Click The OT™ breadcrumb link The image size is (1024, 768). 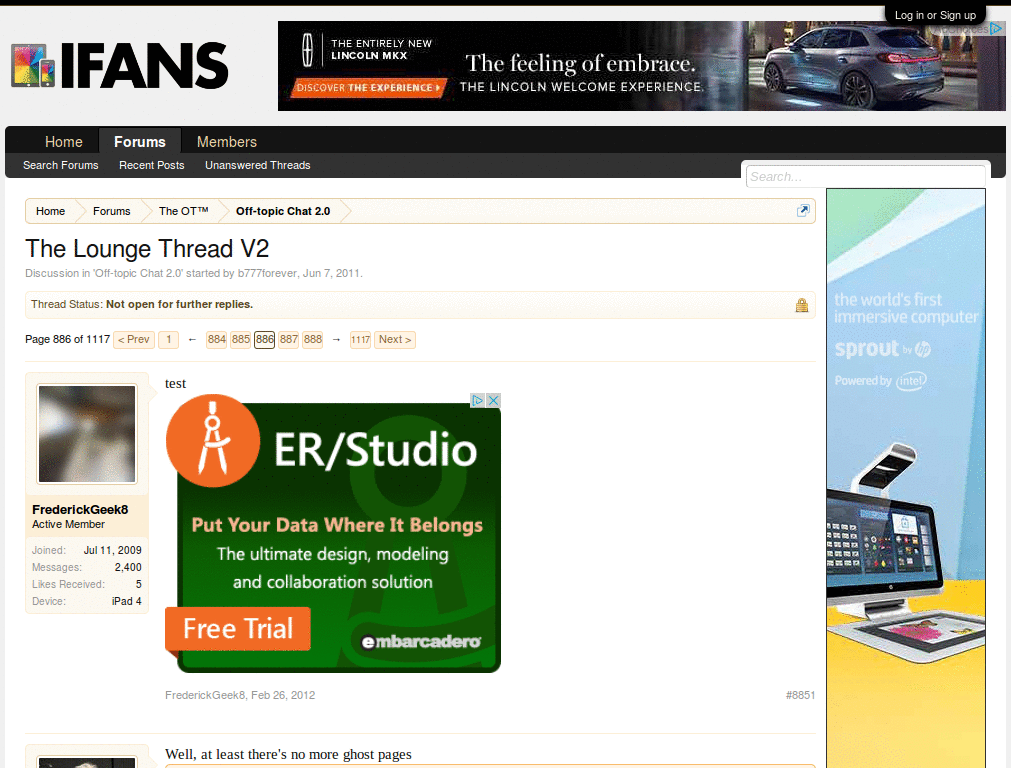184,211
